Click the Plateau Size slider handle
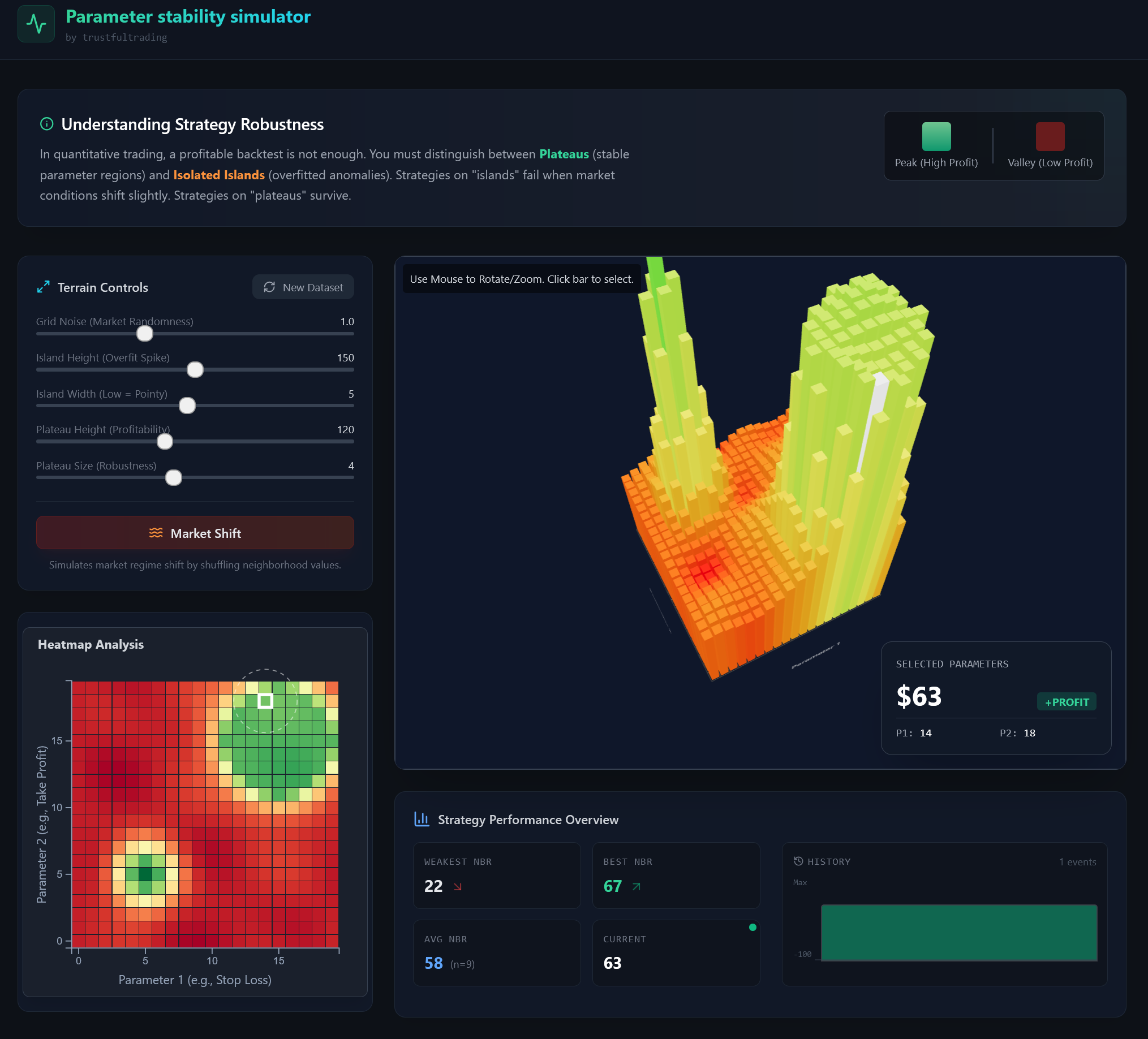This screenshot has width=1148, height=1039. 173,478
